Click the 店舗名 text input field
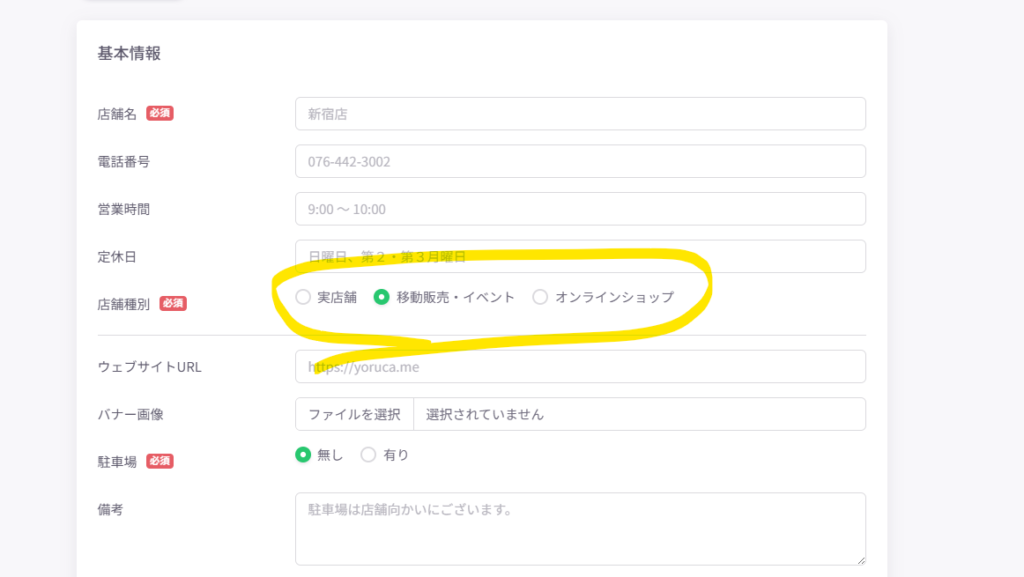This screenshot has width=1024, height=577. [580, 114]
